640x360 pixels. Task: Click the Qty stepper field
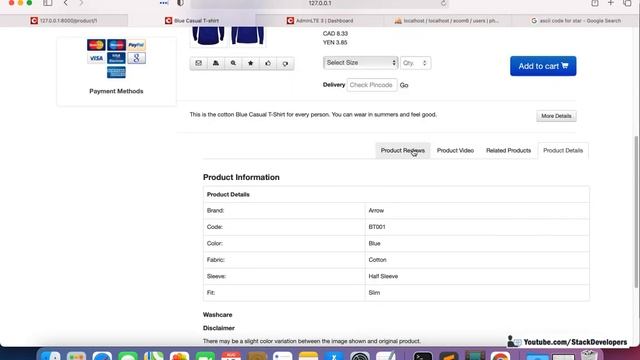tap(416, 63)
